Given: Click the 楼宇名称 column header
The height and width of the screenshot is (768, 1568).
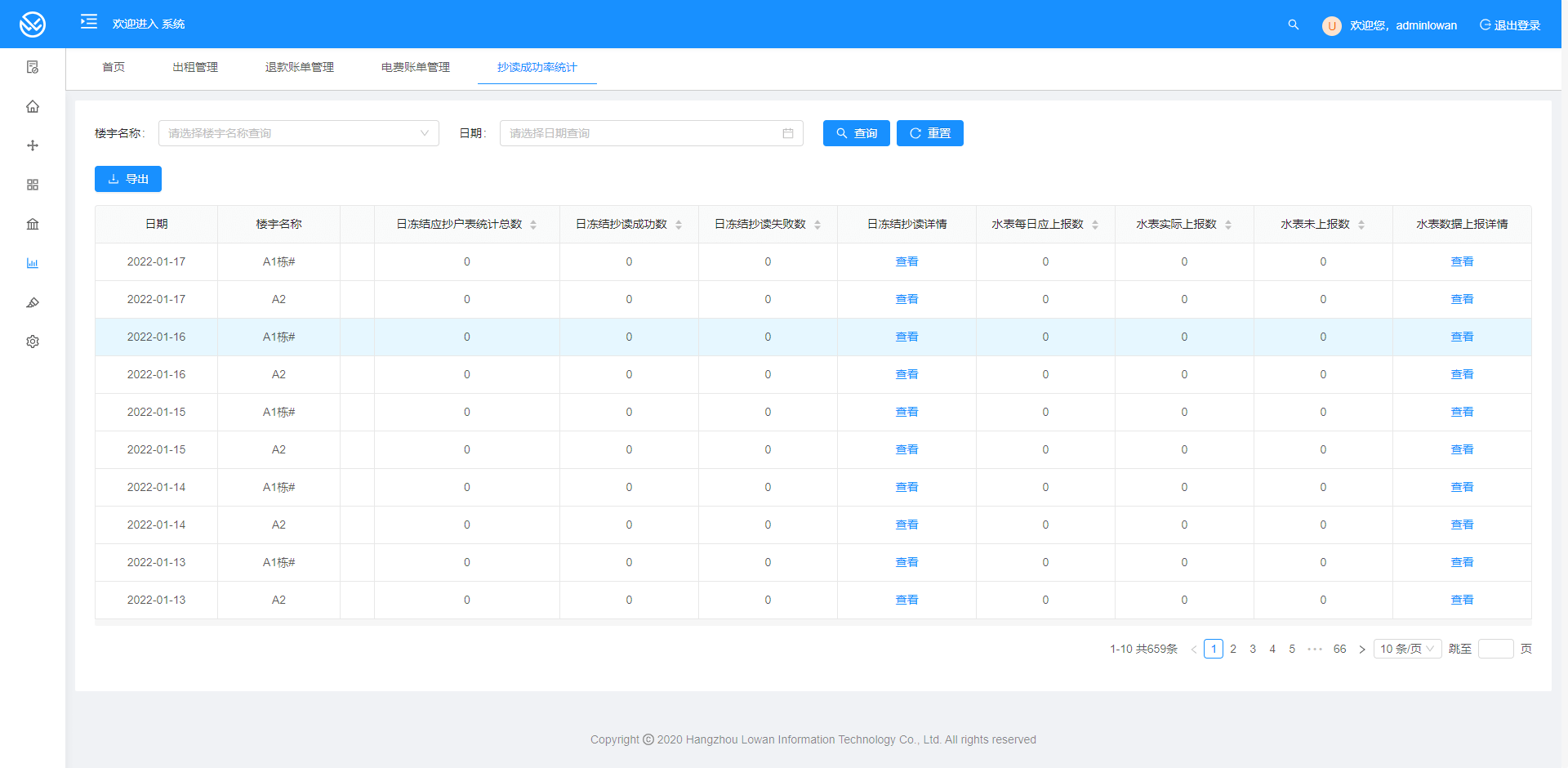Looking at the screenshot, I should [x=278, y=224].
